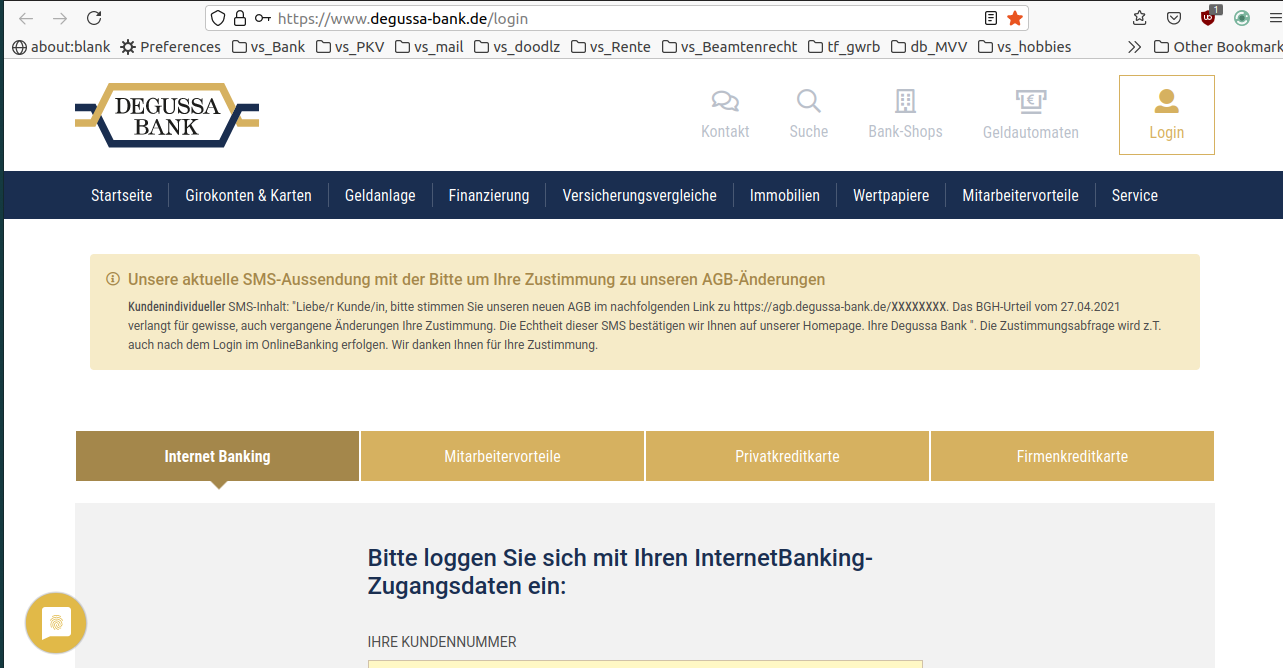Open the vs_Beamtenrecht bookmark folder
1283x668 pixels.
[x=729, y=47]
